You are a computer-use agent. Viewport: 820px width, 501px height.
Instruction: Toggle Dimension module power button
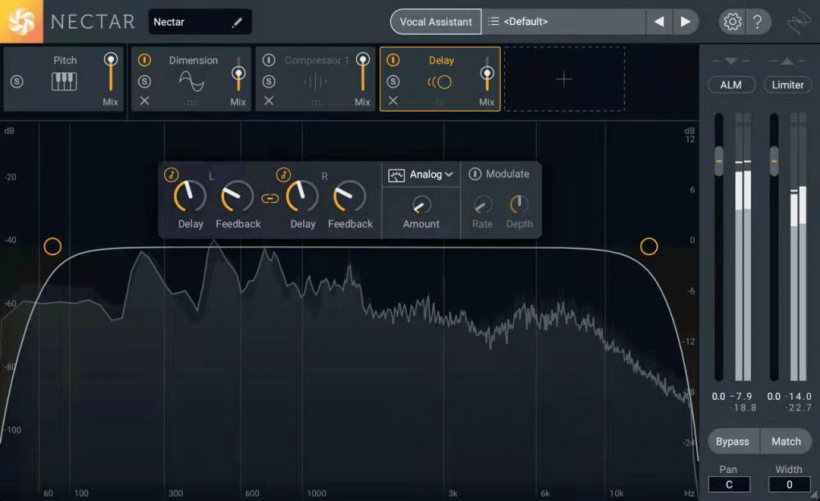click(144, 60)
